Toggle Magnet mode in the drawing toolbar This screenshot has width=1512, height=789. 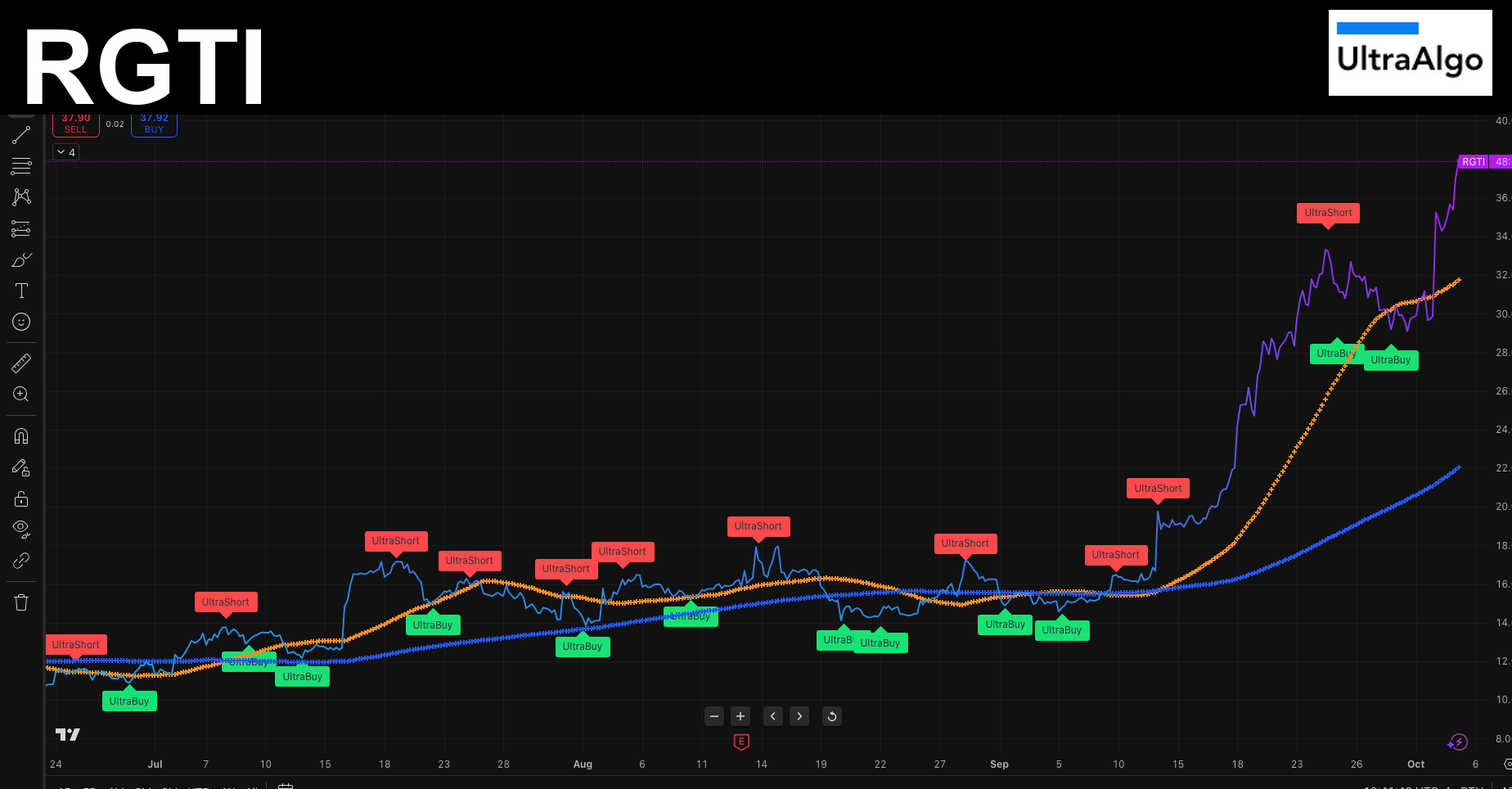point(21,436)
